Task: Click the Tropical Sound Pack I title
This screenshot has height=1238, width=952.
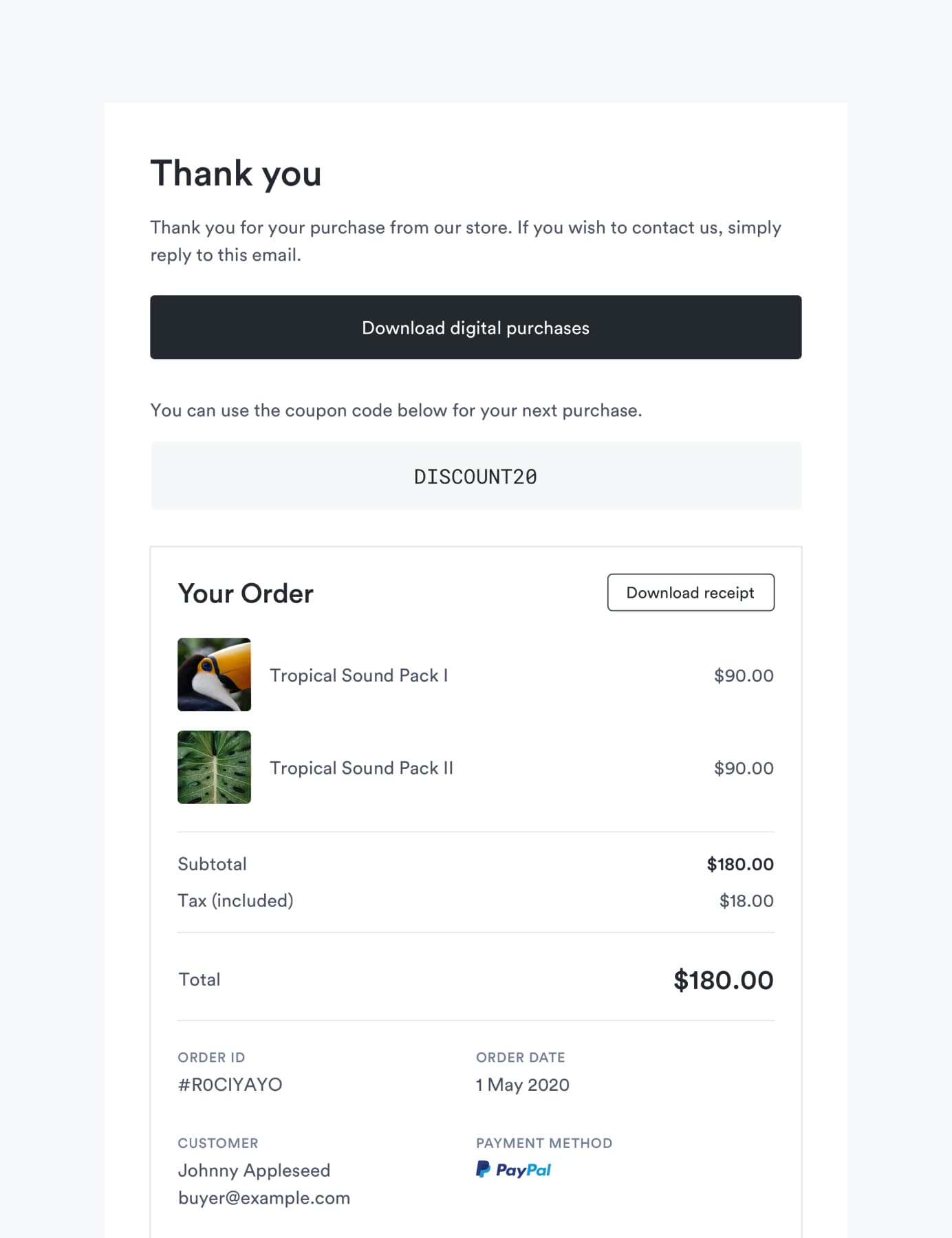Action: click(x=359, y=675)
